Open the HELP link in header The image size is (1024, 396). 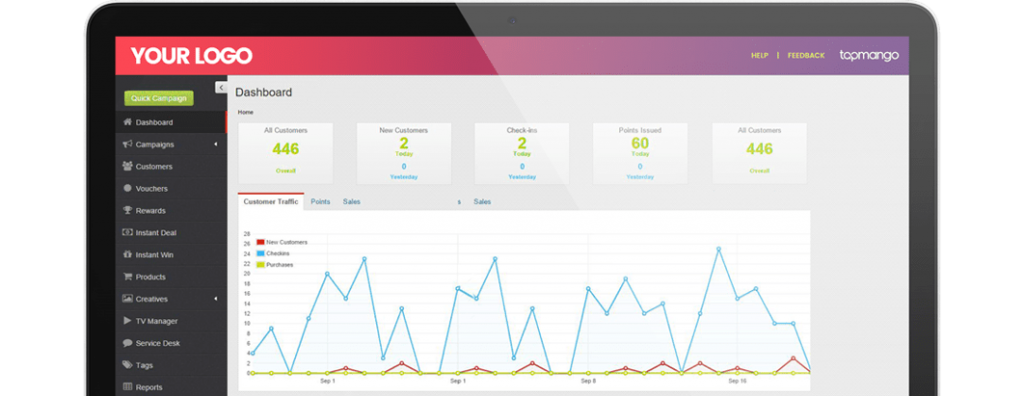pos(760,56)
